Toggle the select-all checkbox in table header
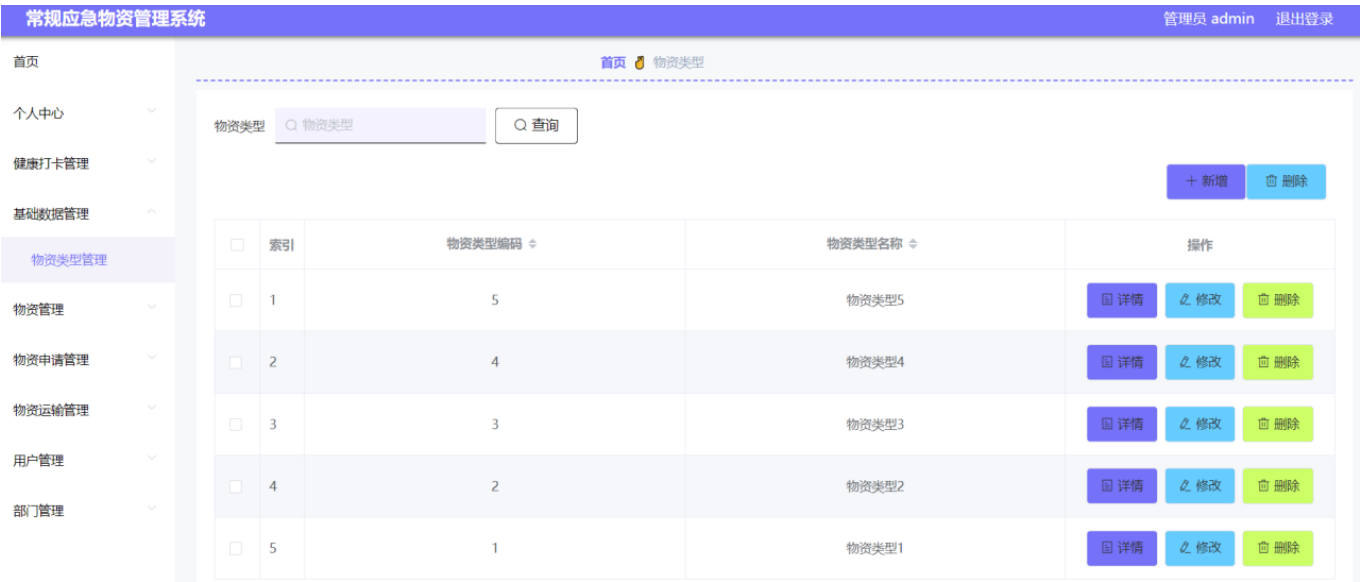This screenshot has height=582, width=1360. coord(237,245)
